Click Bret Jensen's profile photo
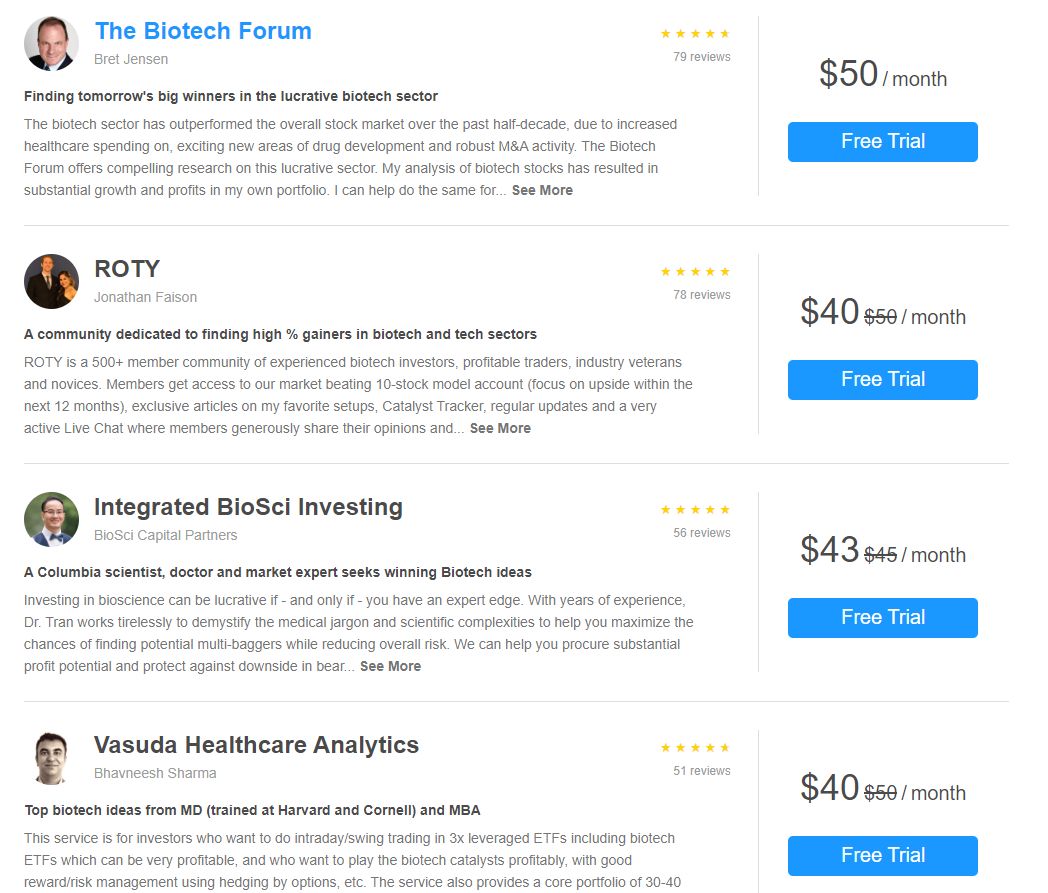The width and height of the screenshot is (1048, 893). coord(51,44)
